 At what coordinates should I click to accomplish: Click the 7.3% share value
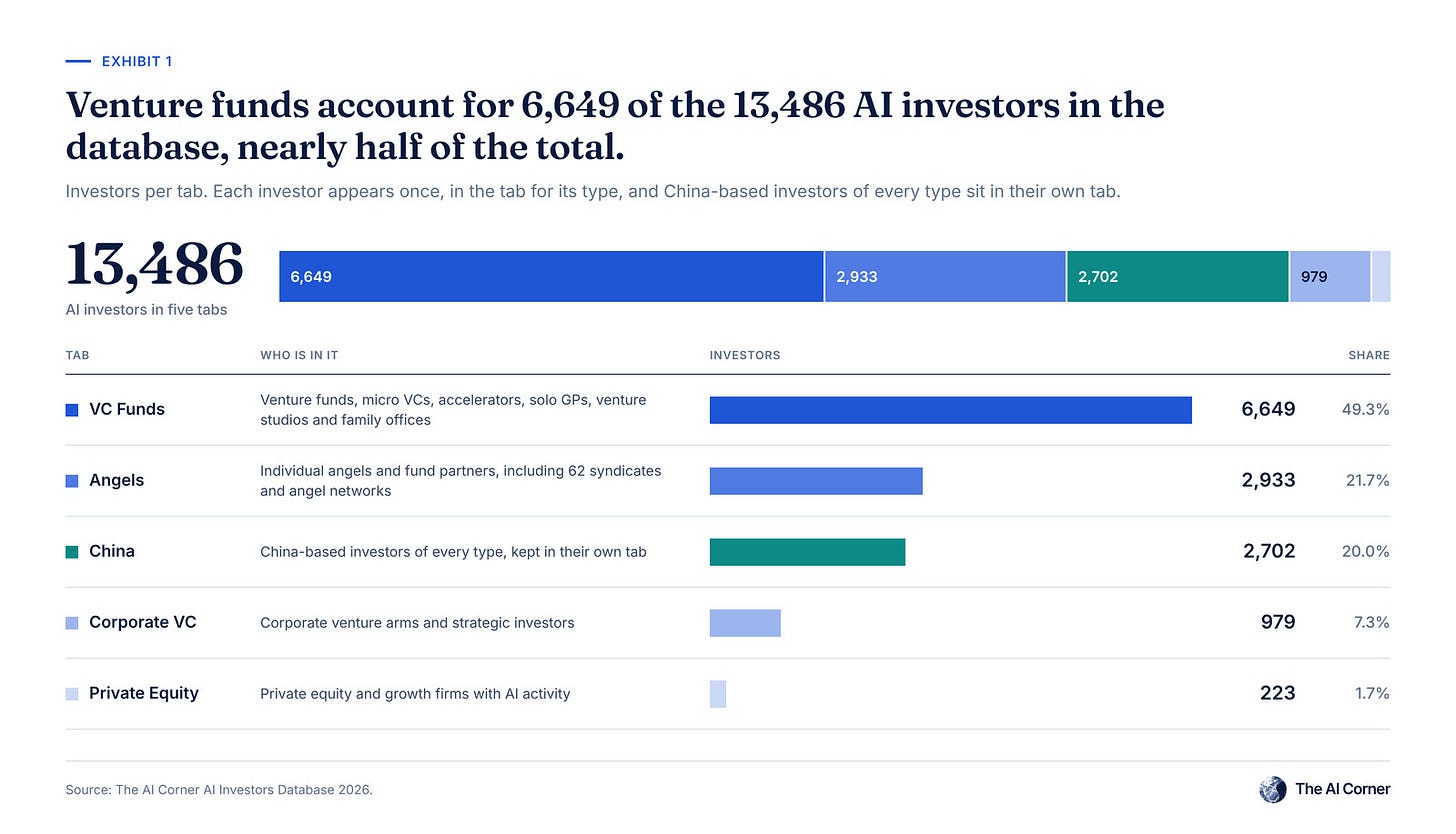[x=1372, y=622]
